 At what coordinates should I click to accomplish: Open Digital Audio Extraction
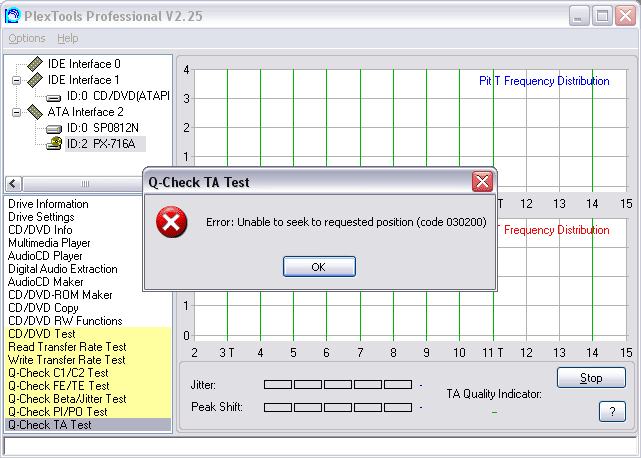(63, 269)
